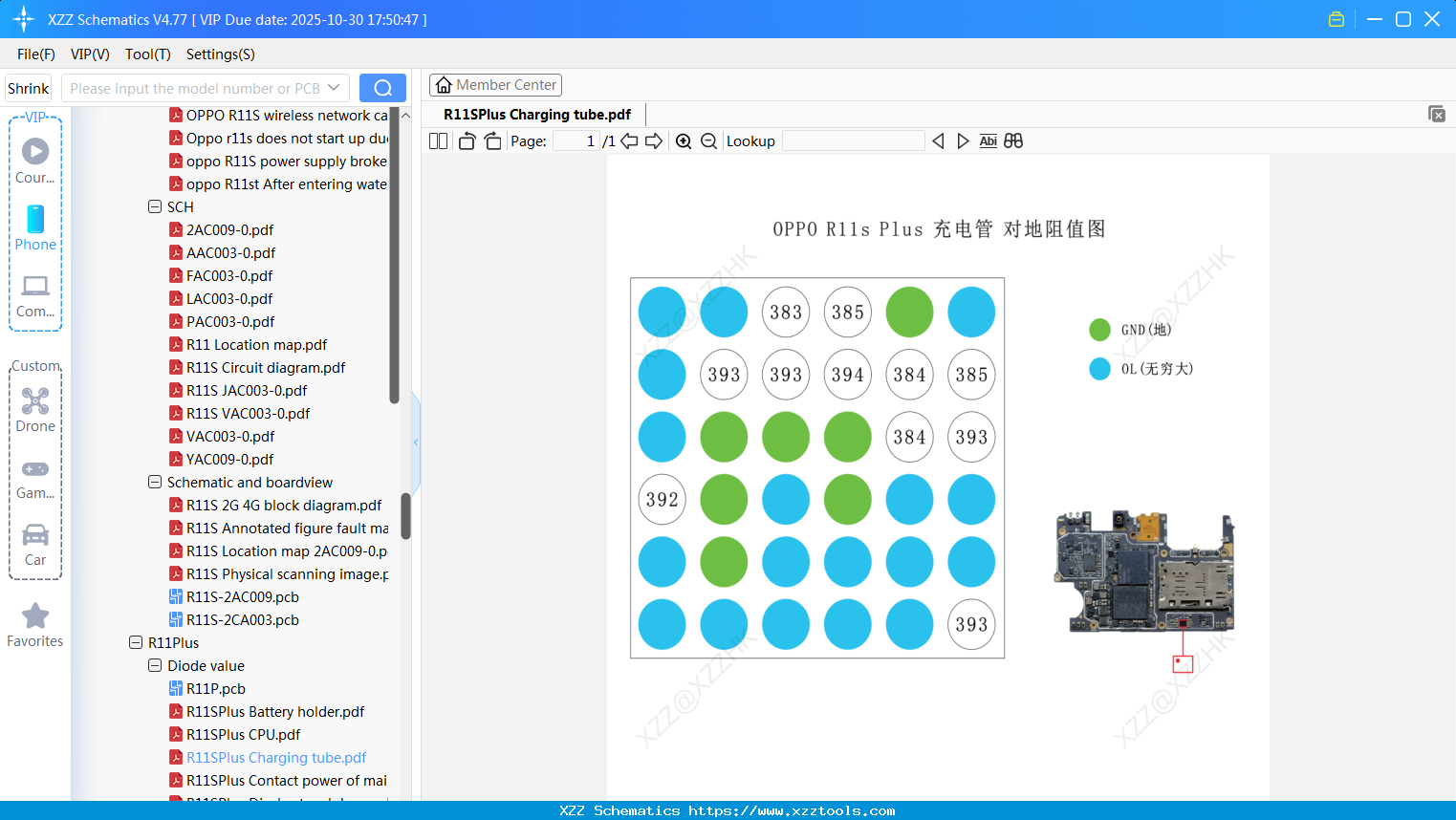1456x820 pixels.
Task: Open Favorites in the sidebar
Action: [x=35, y=625]
